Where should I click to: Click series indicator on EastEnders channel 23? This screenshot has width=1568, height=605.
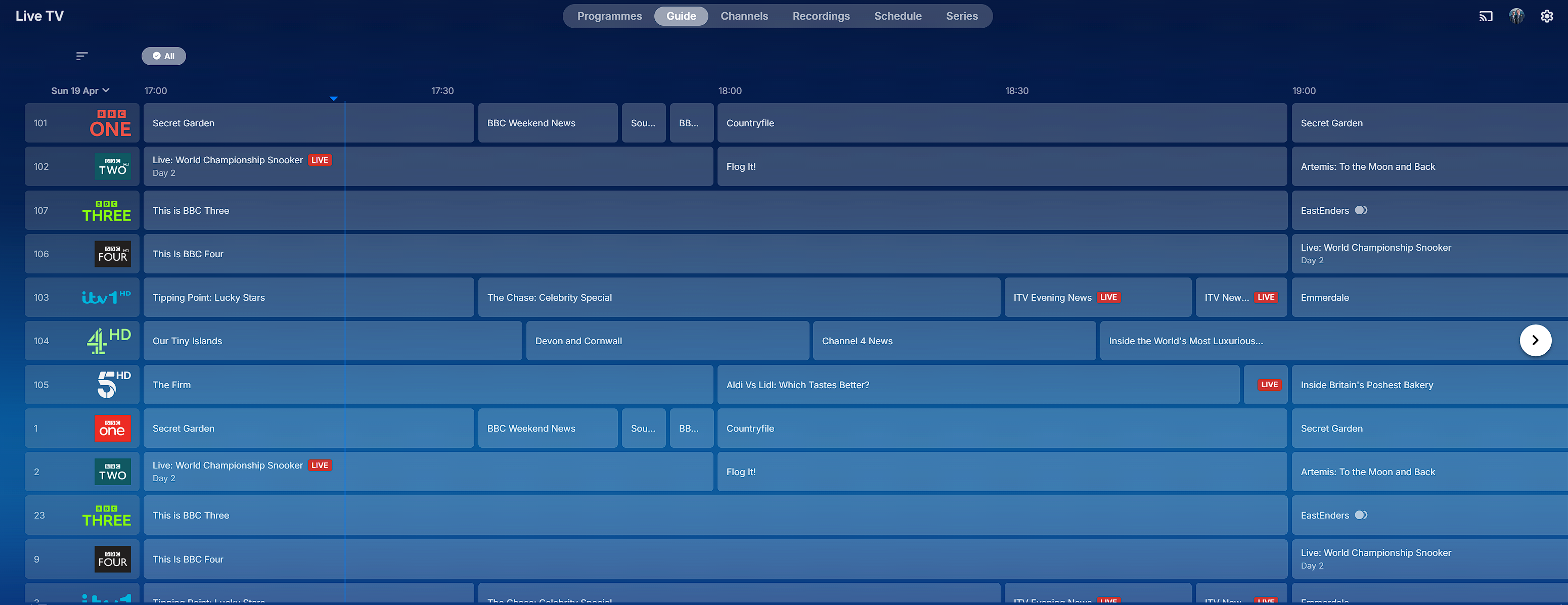point(1361,516)
